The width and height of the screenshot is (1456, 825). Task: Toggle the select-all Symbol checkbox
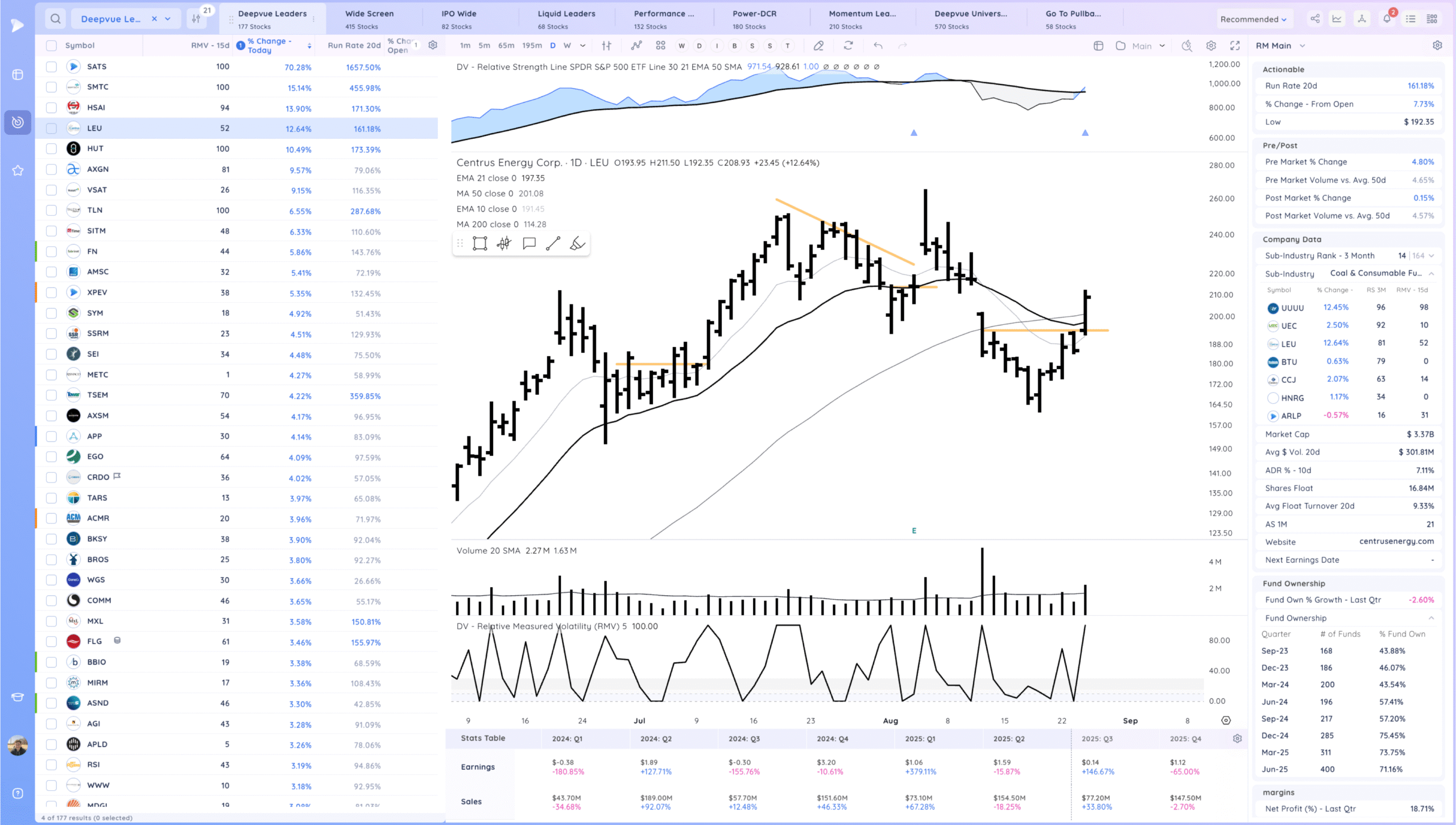(x=51, y=46)
